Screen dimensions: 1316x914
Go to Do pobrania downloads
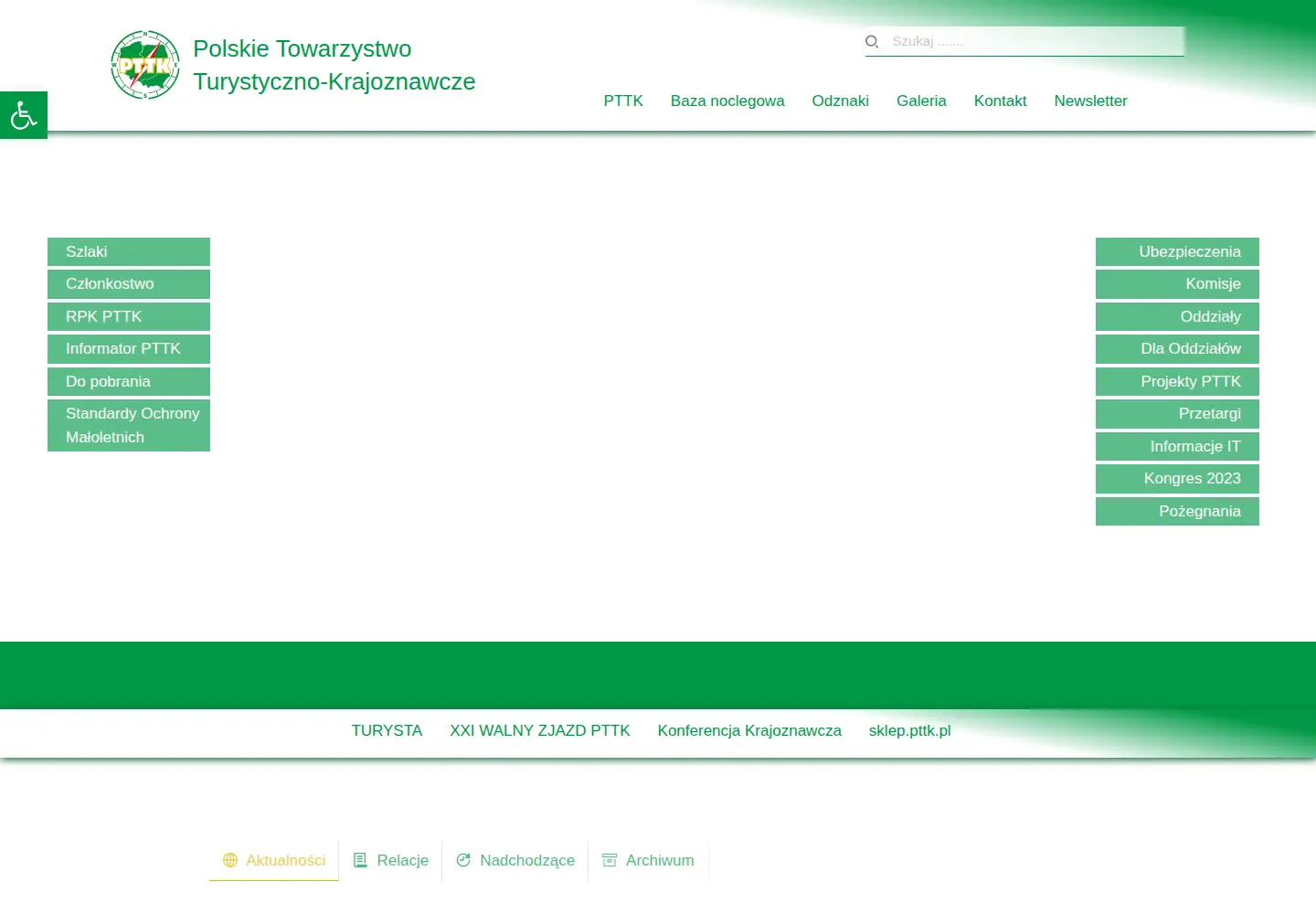pyautogui.click(x=129, y=381)
